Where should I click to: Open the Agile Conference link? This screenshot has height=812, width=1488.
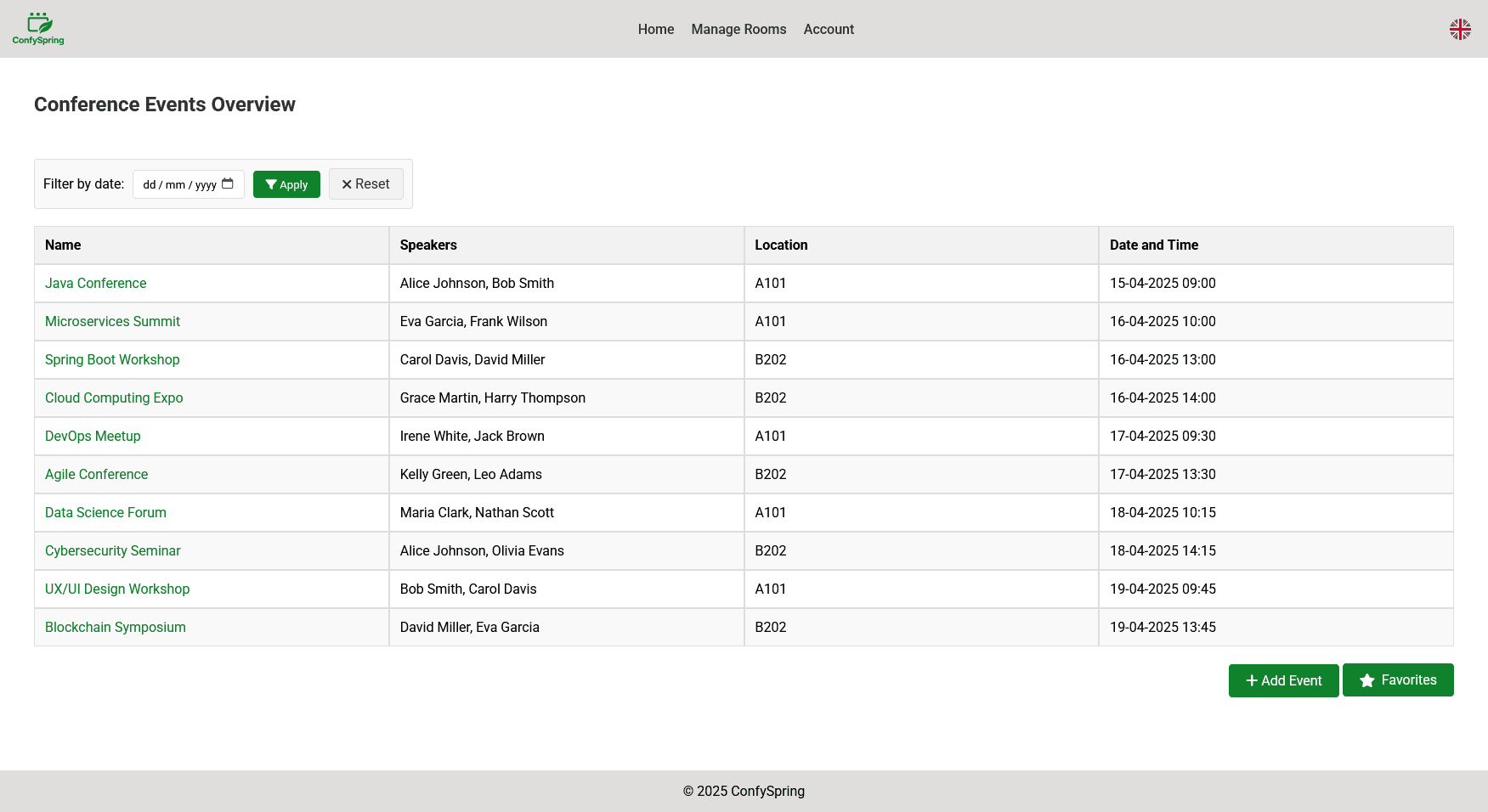tap(96, 475)
